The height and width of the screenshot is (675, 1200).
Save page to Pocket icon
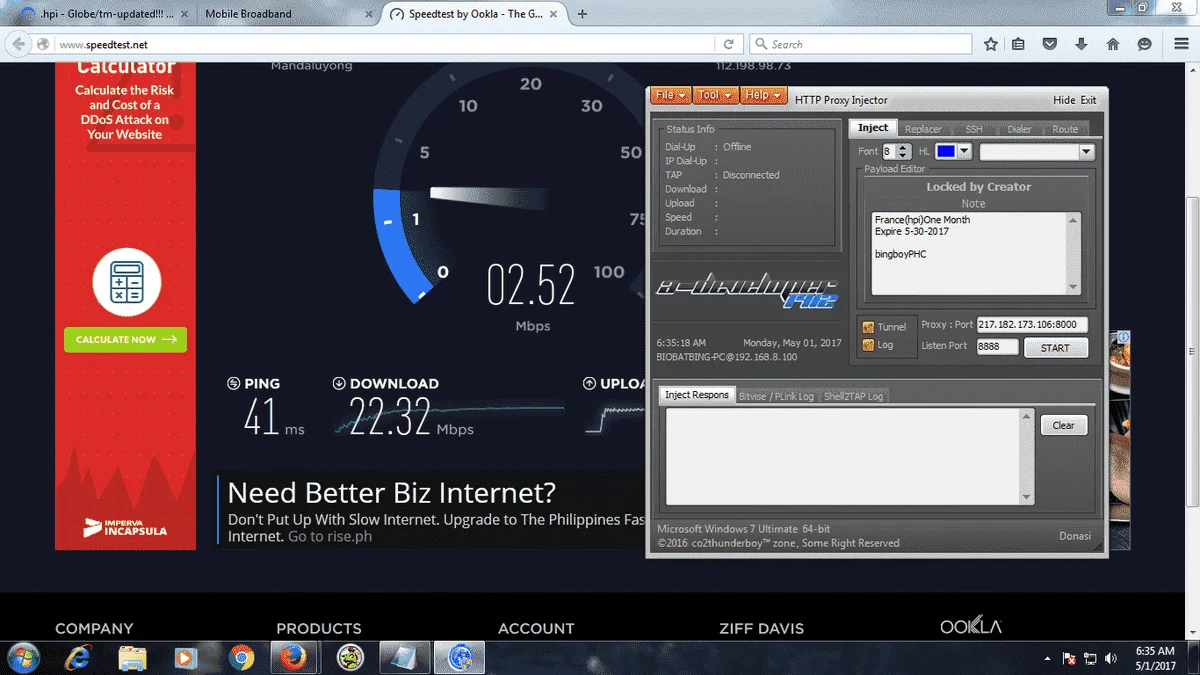pos(1050,44)
